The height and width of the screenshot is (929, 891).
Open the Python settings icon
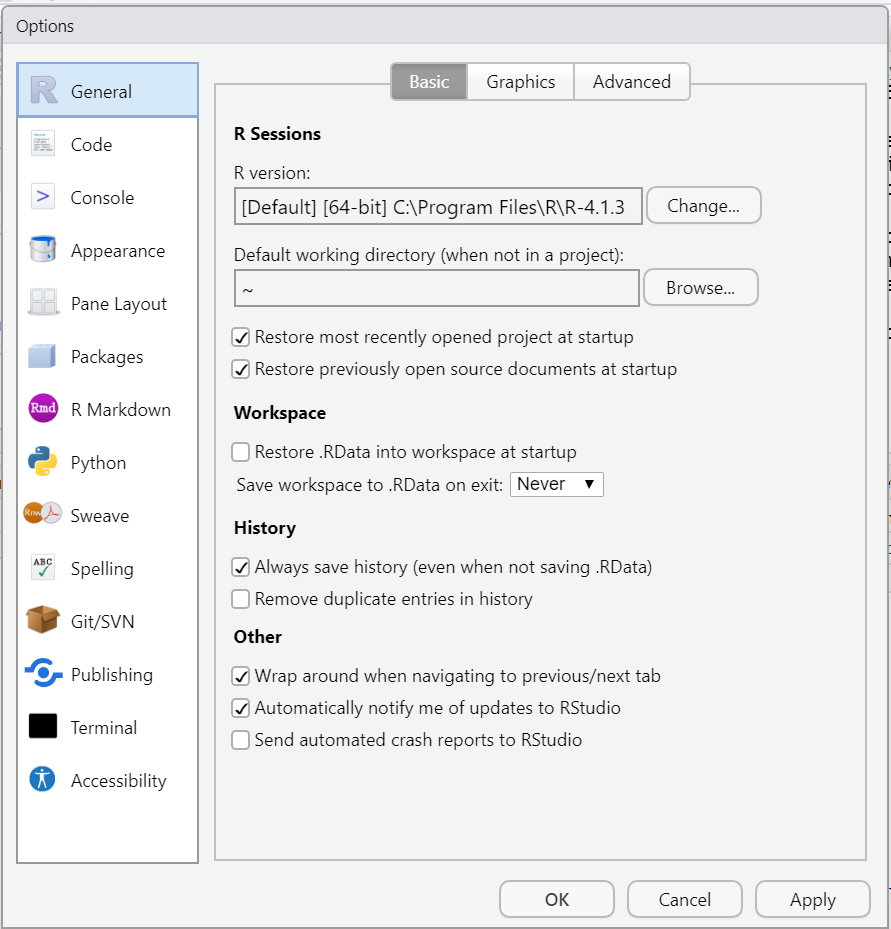(41, 462)
